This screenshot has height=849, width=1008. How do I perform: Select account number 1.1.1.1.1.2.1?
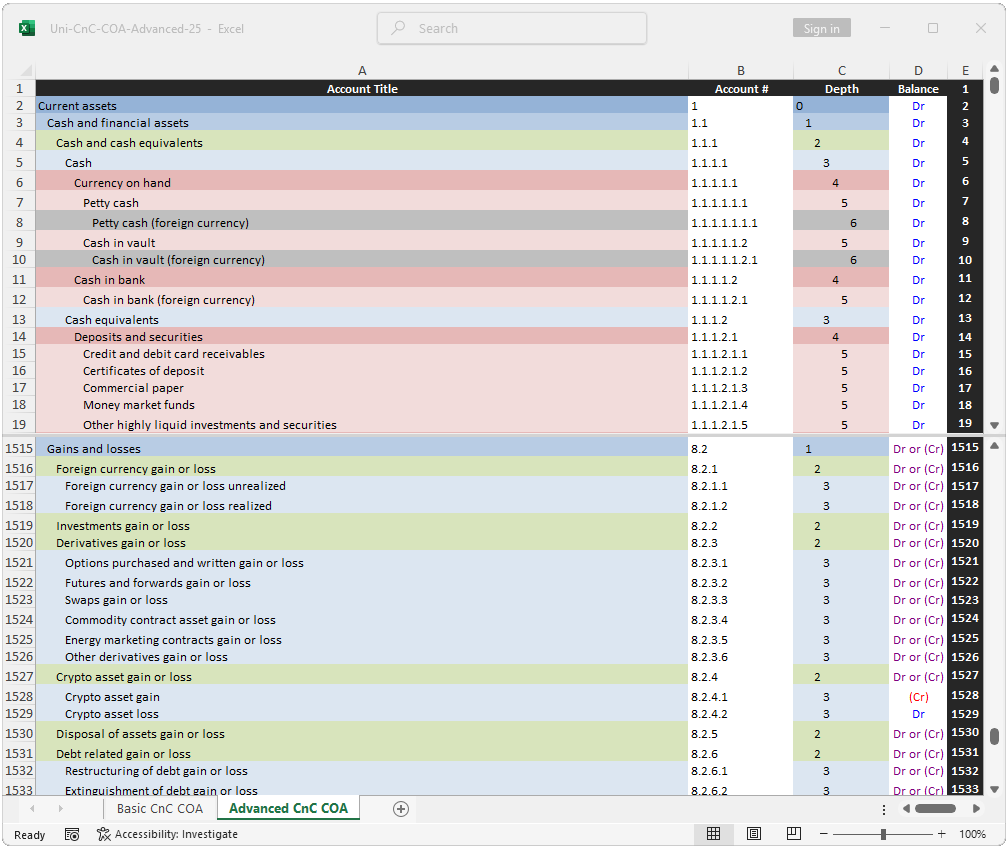coord(741,260)
